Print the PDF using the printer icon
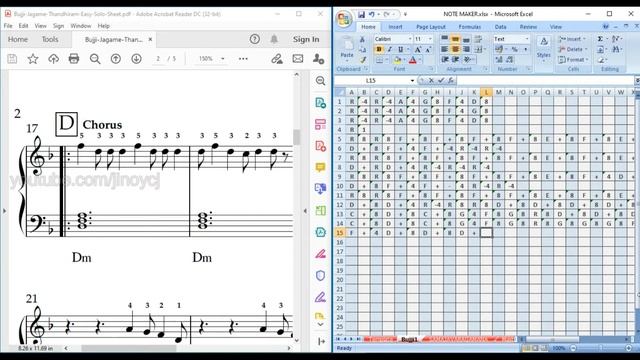This screenshot has height=360, width=640. (x=74, y=59)
